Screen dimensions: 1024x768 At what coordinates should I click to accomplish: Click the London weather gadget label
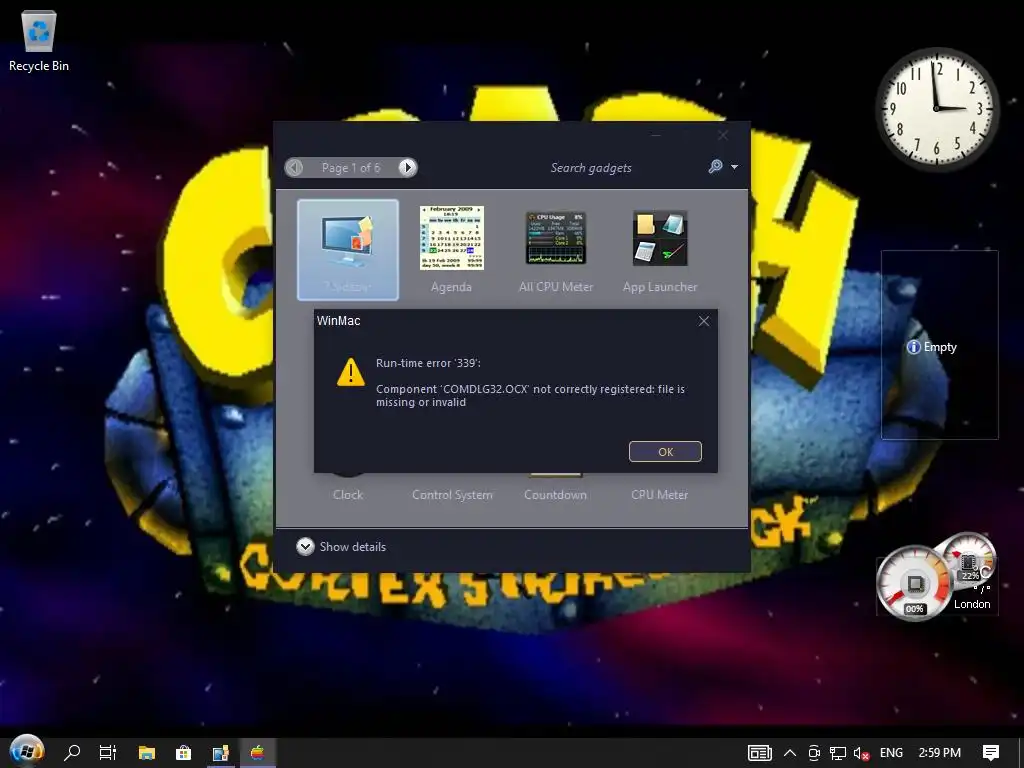coord(972,604)
